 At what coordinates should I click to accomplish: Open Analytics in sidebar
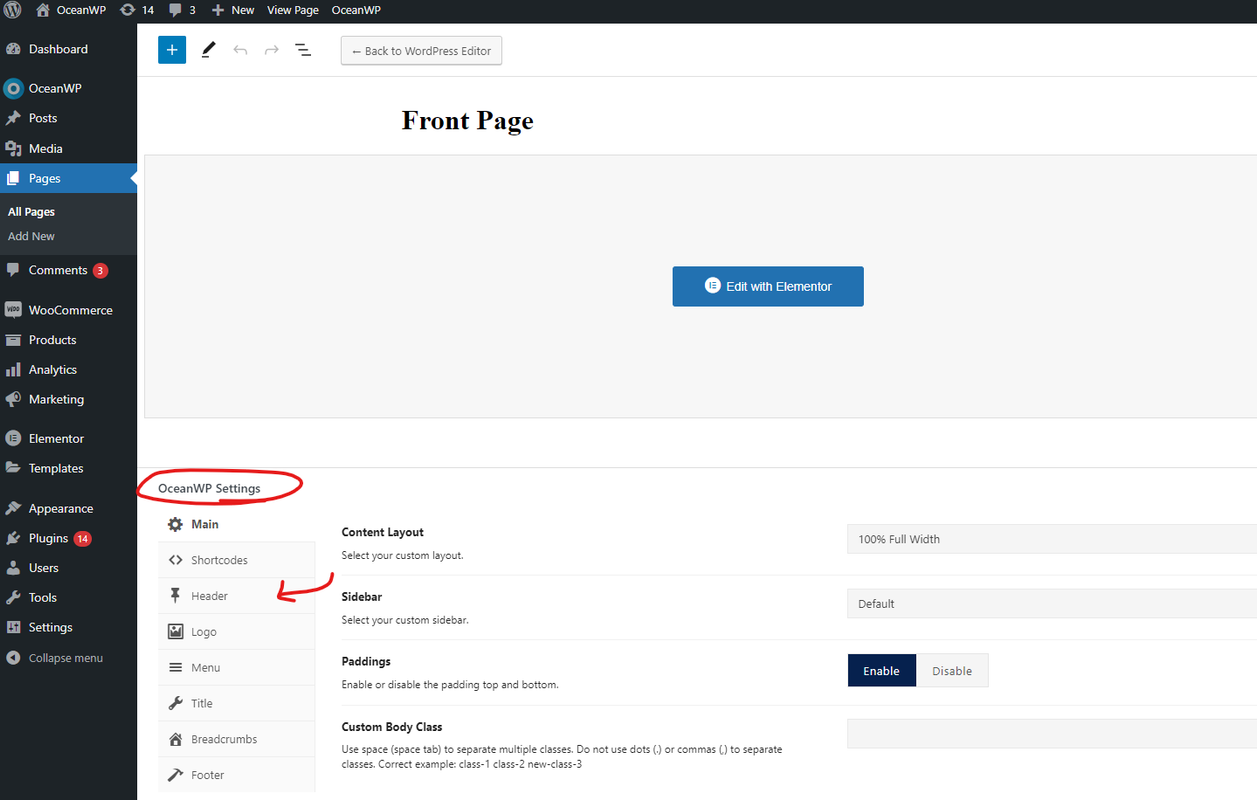coord(68,369)
